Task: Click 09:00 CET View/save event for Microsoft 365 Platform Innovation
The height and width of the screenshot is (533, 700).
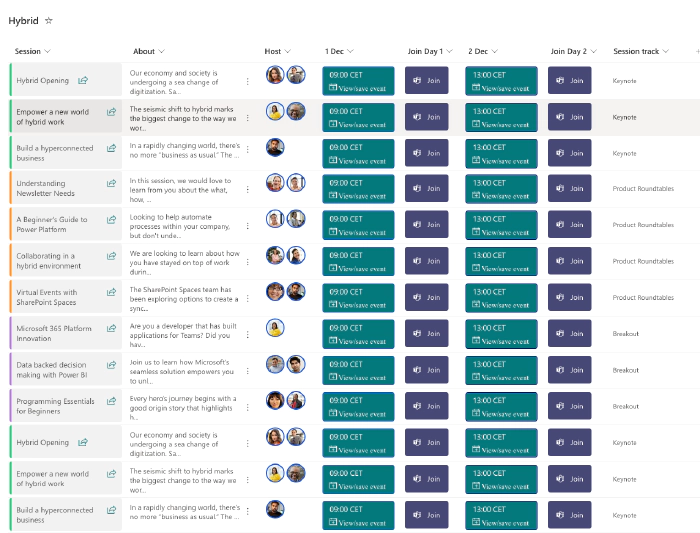Action: (x=358, y=335)
